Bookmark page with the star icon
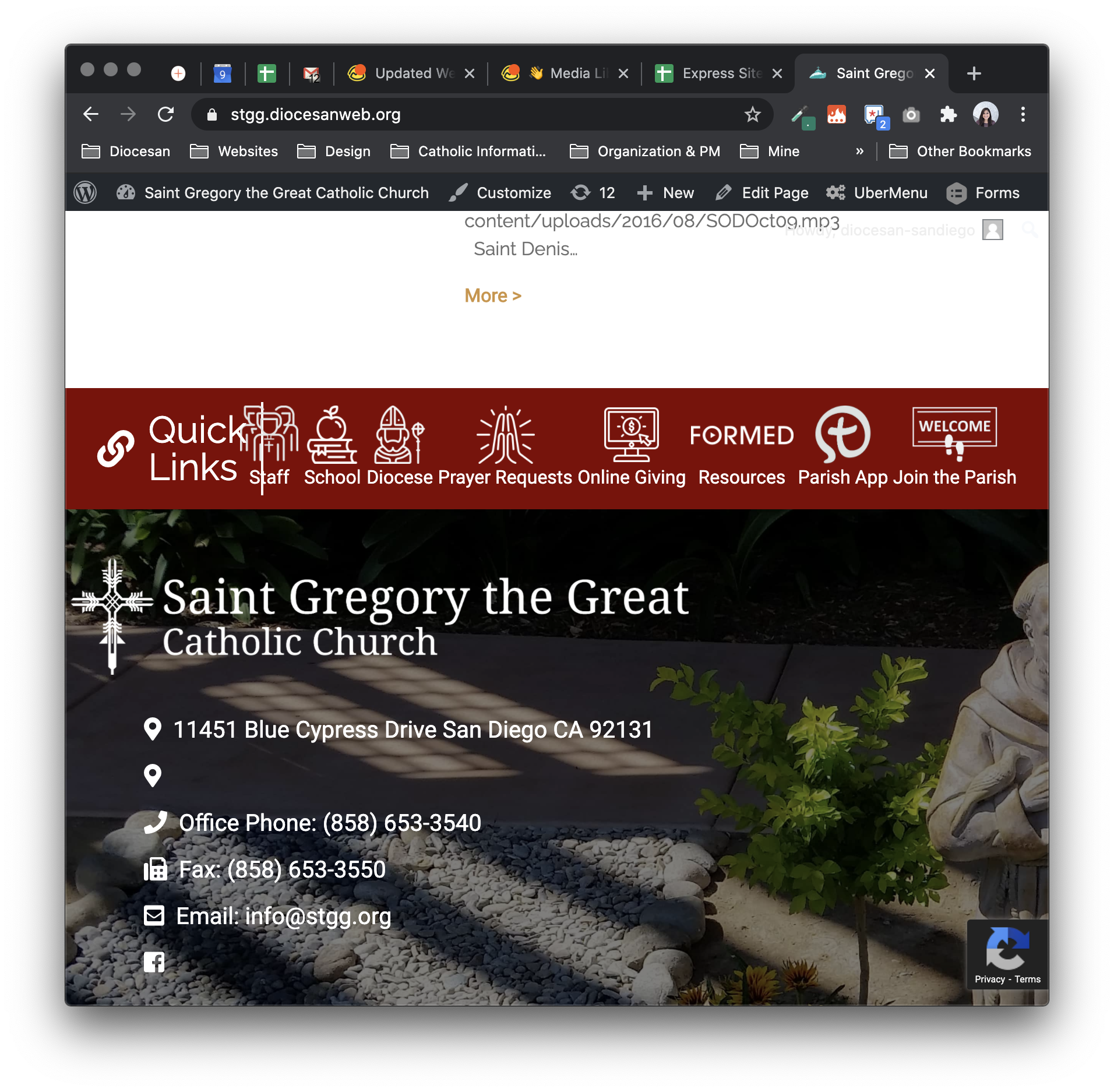1114x1092 pixels. point(752,114)
